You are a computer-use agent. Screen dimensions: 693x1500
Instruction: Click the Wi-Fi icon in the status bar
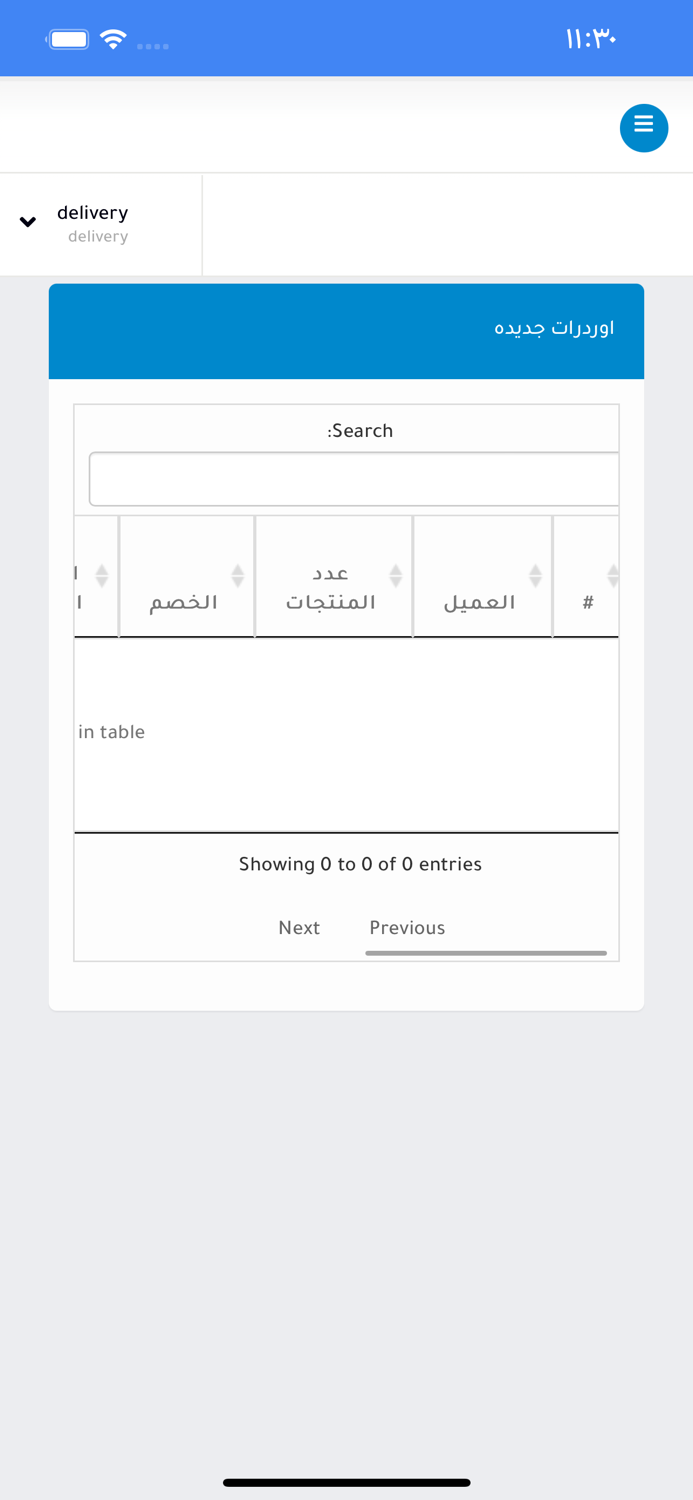coord(113,38)
